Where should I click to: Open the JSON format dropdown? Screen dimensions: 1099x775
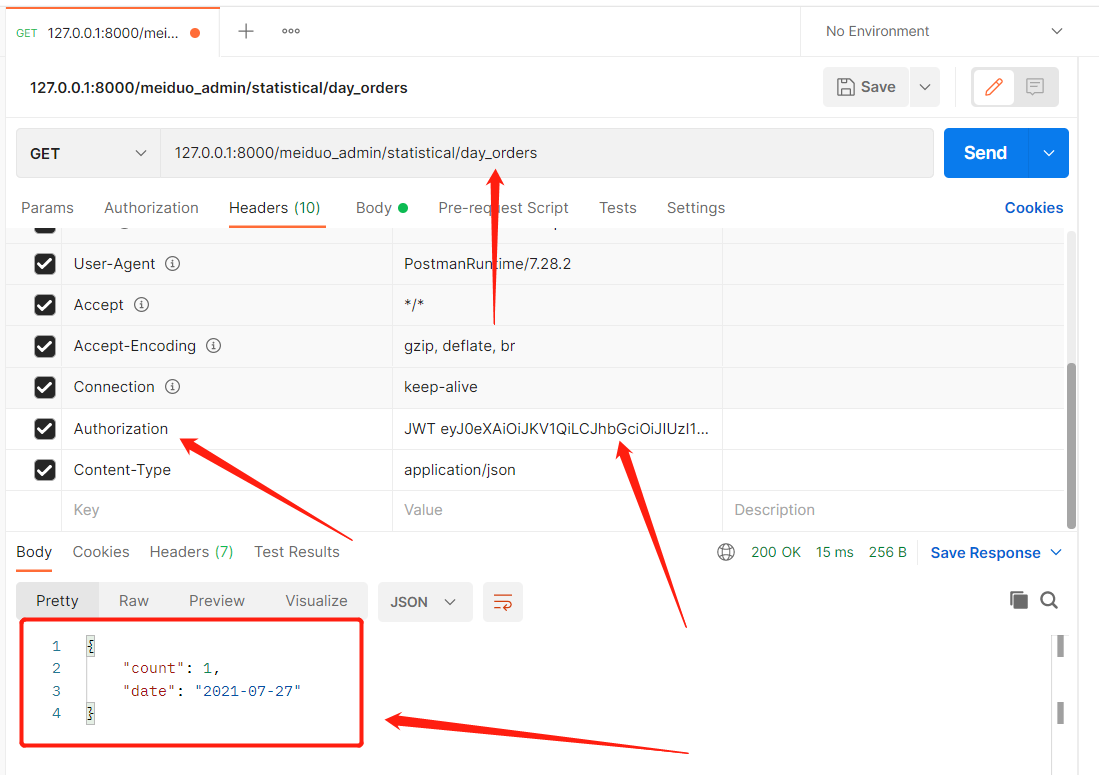point(425,602)
